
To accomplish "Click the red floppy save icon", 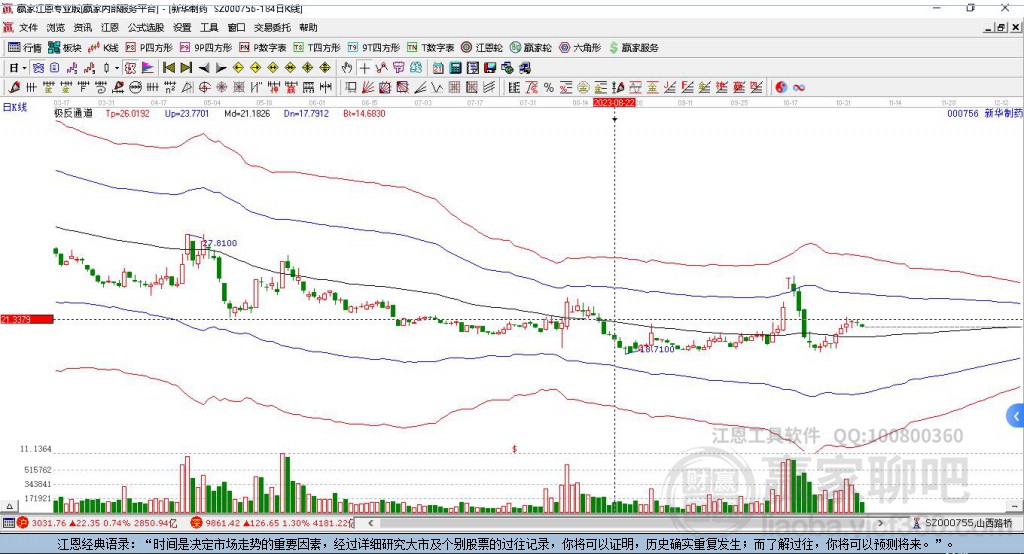I will click(490, 68).
